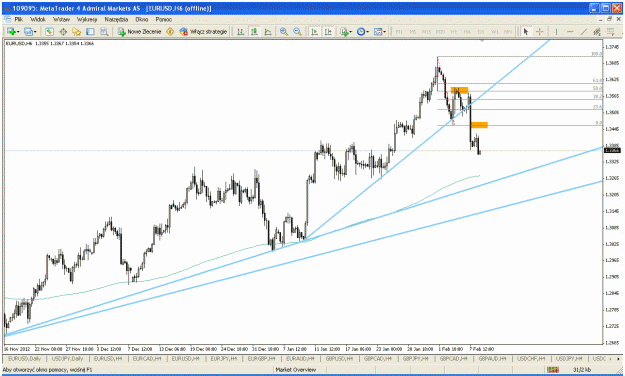Select the D1 timeframe button
This screenshot has width=625, height=376.
481,31
